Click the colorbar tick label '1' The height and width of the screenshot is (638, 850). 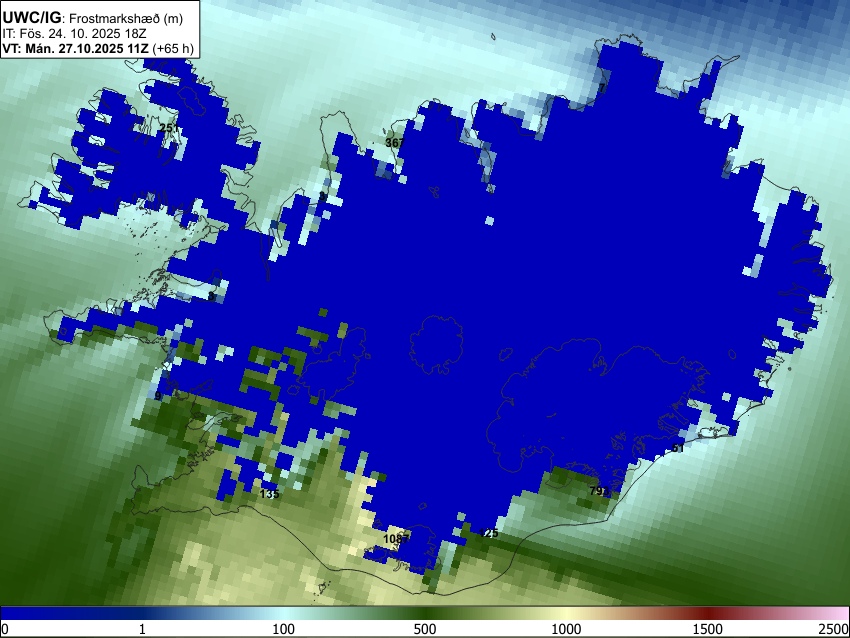click(x=142, y=629)
